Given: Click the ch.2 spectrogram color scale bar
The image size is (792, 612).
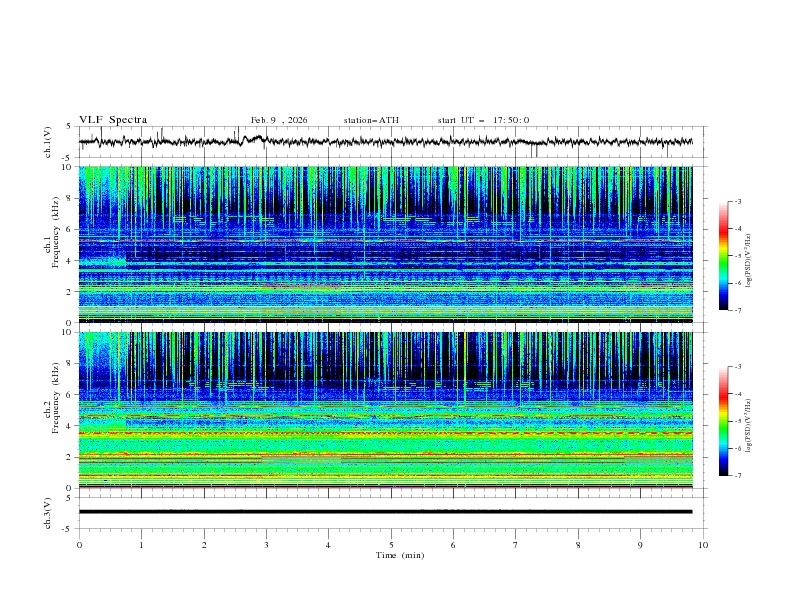Looking at the screenshot, I should [x=723, y=421].
